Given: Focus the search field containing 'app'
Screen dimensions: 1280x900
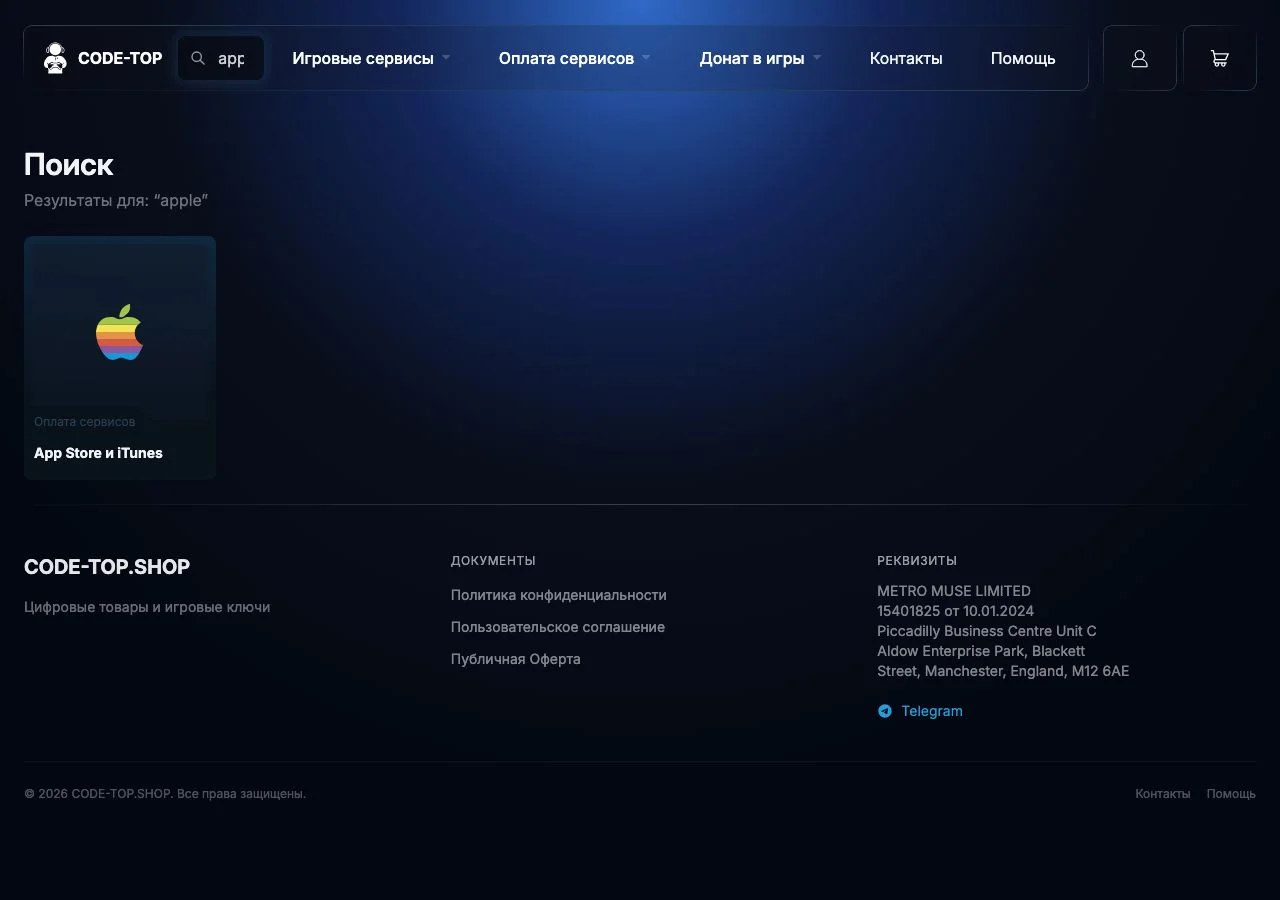Looking at the screenshot, I should (221, 58).
